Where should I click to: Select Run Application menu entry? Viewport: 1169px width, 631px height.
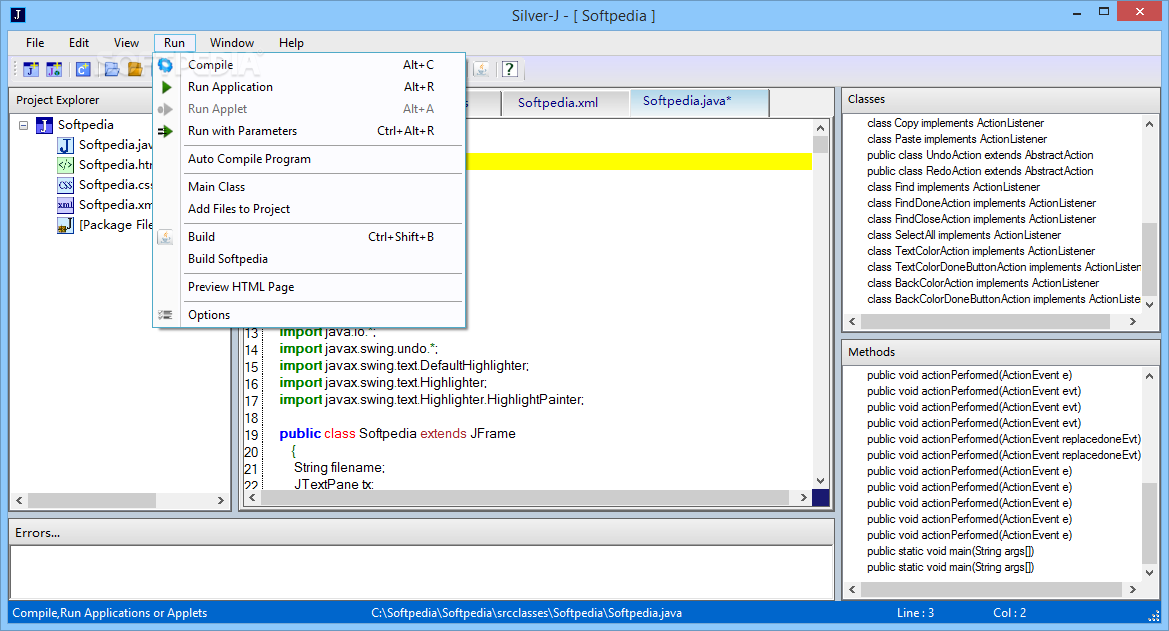[x=309, y=87]
